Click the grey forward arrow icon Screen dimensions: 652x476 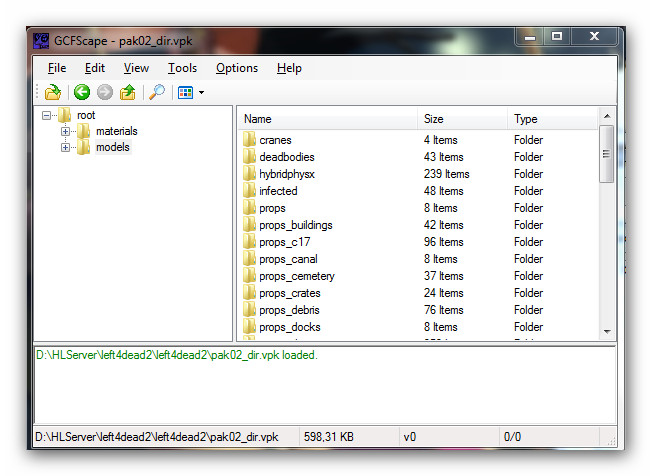pyautogui.click(x=105, y=92)
